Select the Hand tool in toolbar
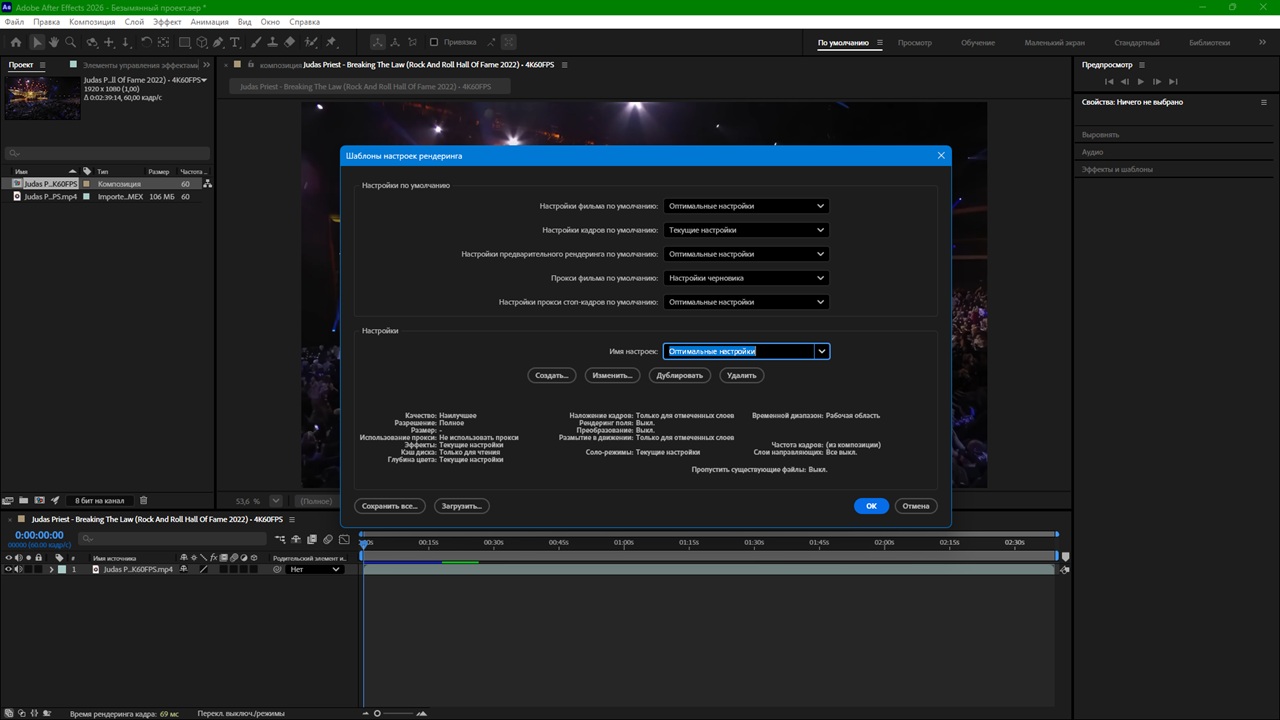 [54, 43]
